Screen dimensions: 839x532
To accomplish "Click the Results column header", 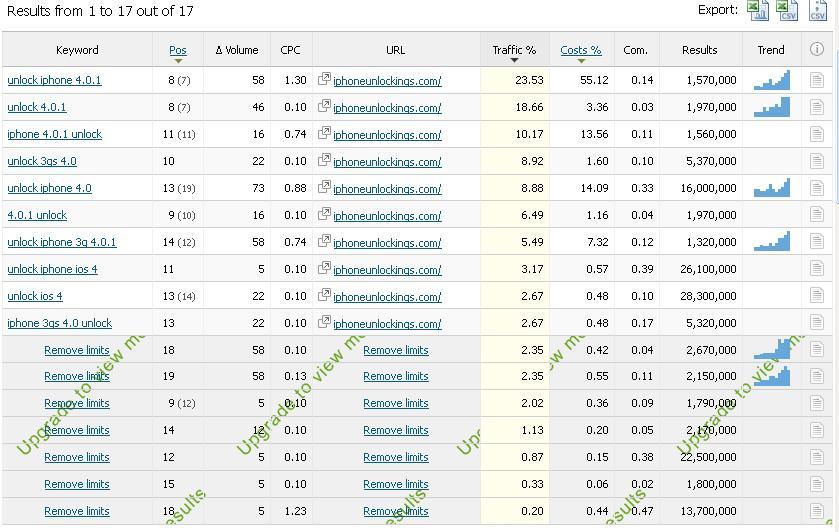I will click(699, 50).
